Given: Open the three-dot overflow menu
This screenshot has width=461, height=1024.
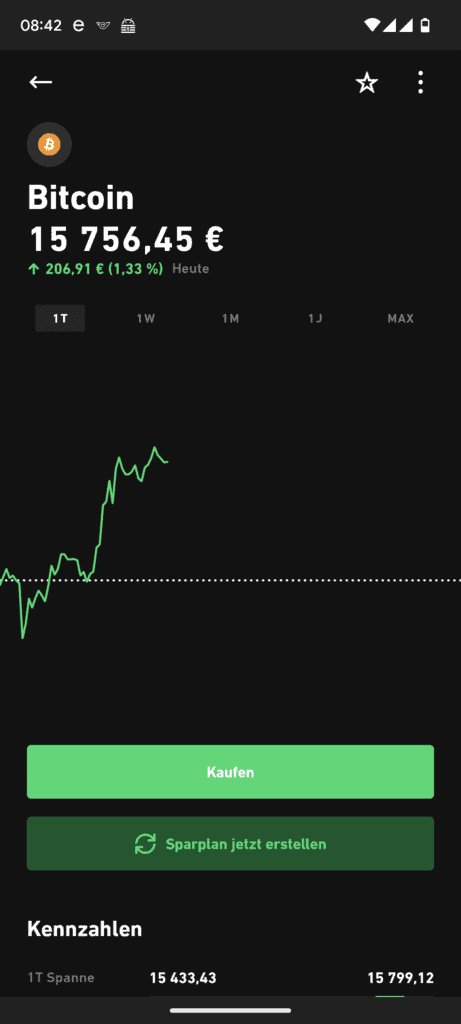Looking at the screenshot, I should (421, 82).
